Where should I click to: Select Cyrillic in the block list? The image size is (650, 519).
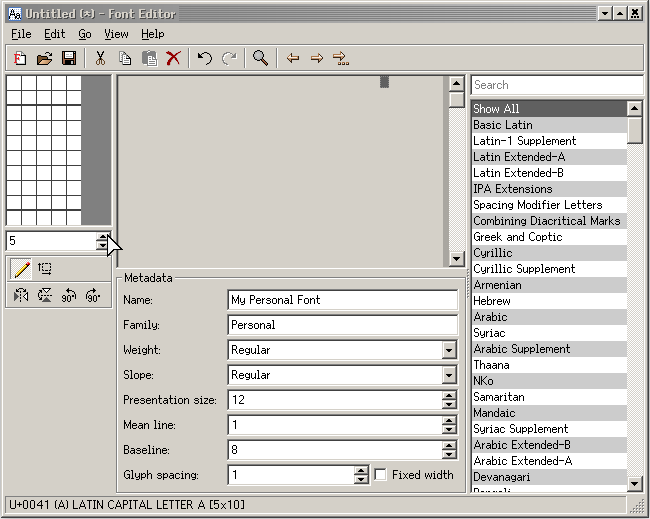[x=493, y=253]
